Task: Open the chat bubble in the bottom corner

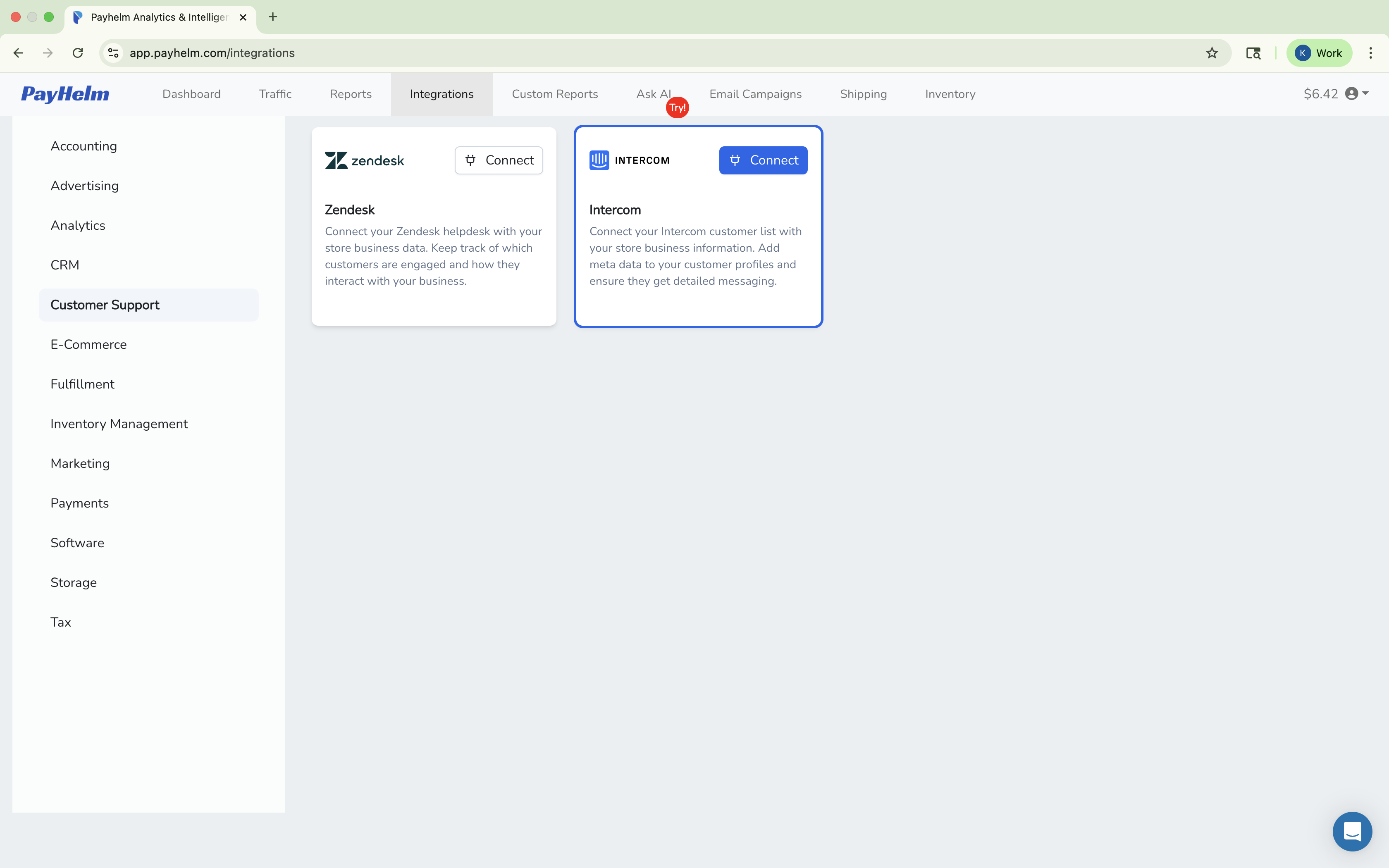Action: pyautogui.click(x=1352, y=831)
